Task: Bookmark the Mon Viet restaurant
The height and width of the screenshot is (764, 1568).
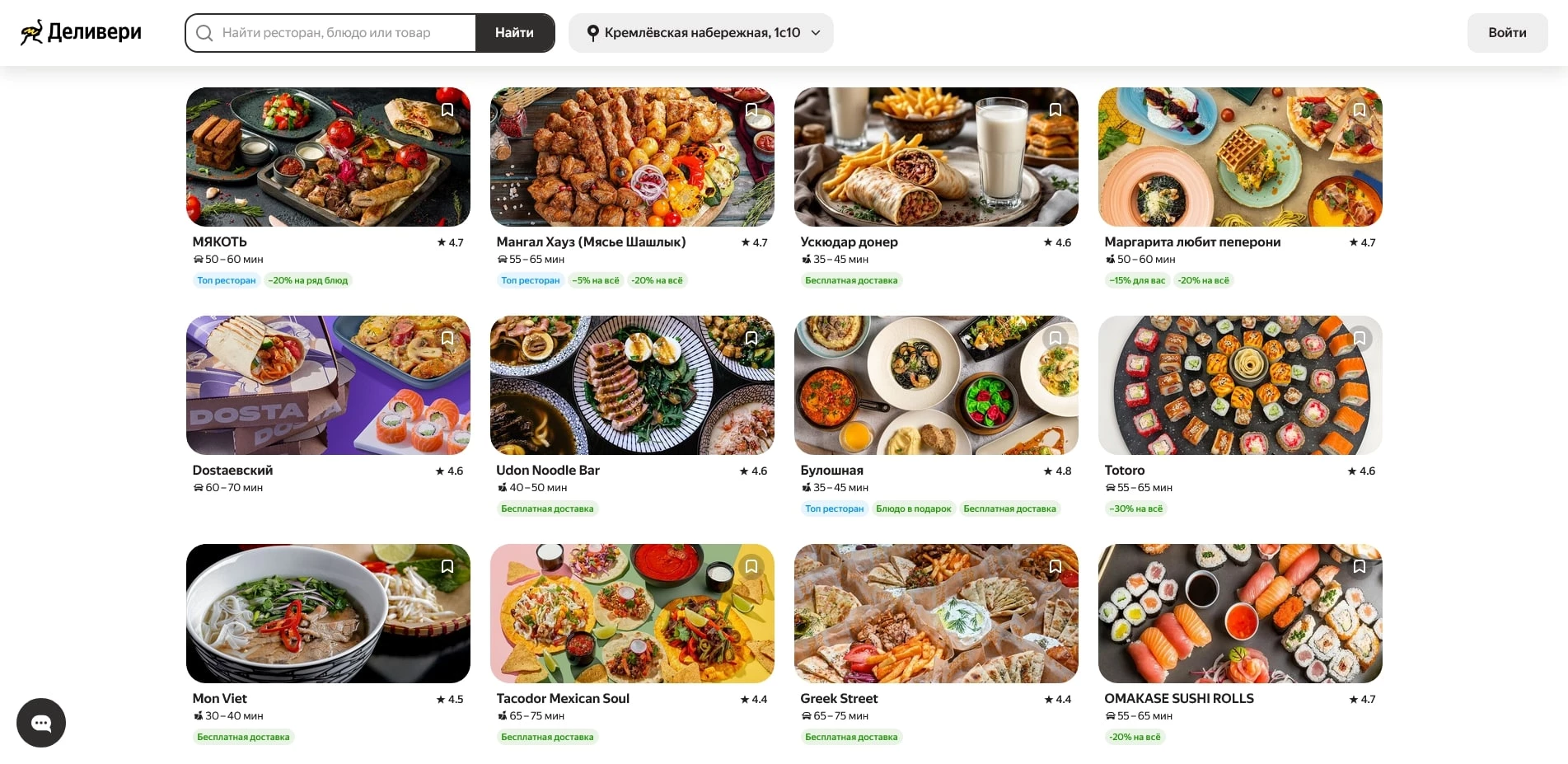Action: tap(447, 567)
